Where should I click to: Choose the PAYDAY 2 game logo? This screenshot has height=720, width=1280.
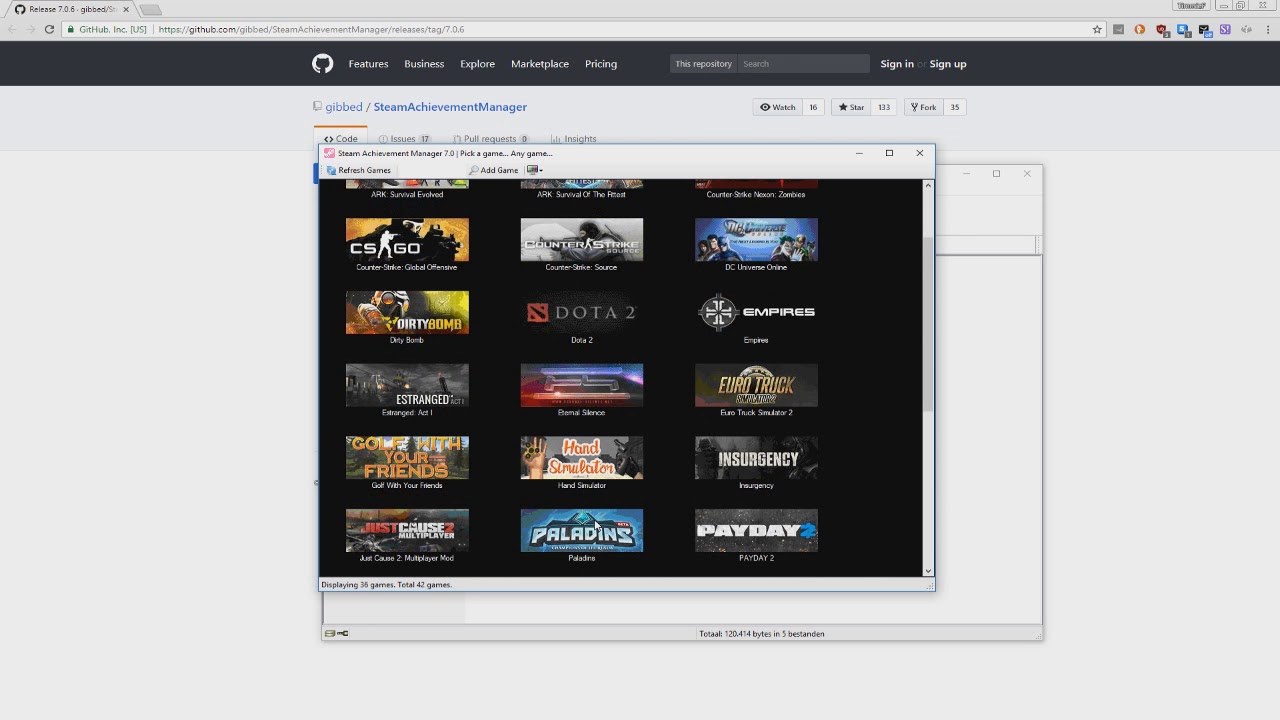(x=756, y=531)
